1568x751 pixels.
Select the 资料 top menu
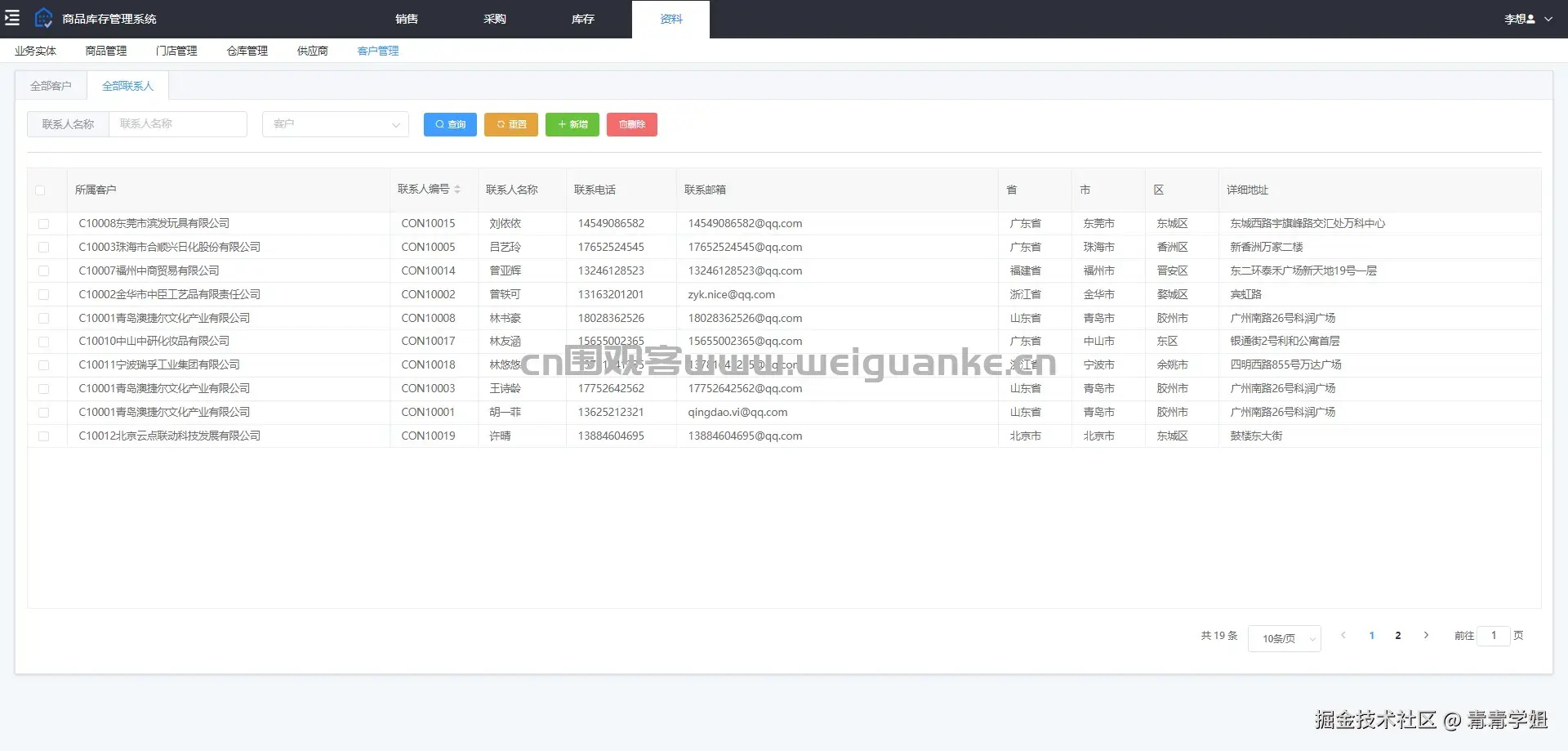click(670, 19)
